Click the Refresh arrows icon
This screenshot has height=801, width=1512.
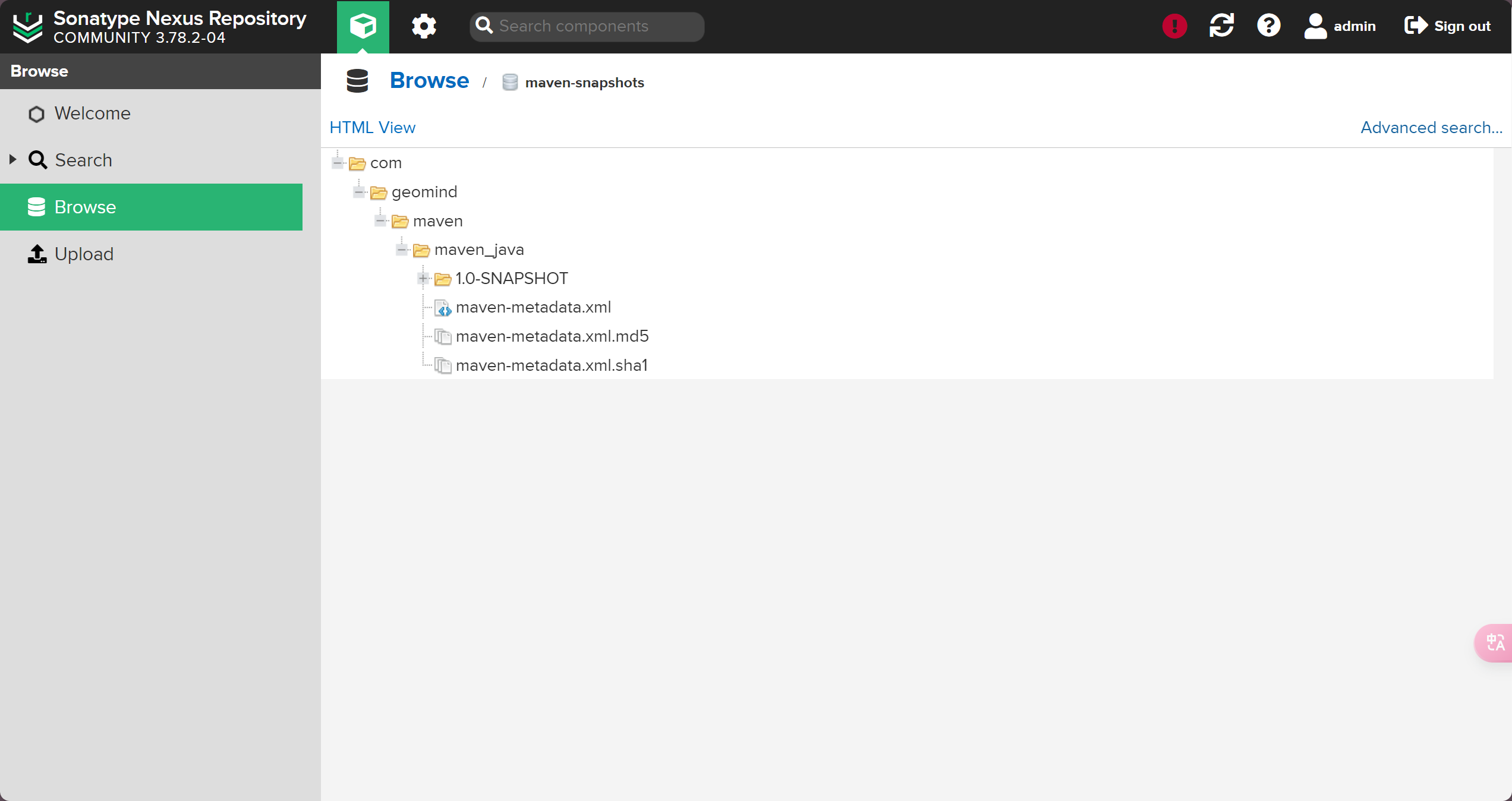tap(1221, 26)
